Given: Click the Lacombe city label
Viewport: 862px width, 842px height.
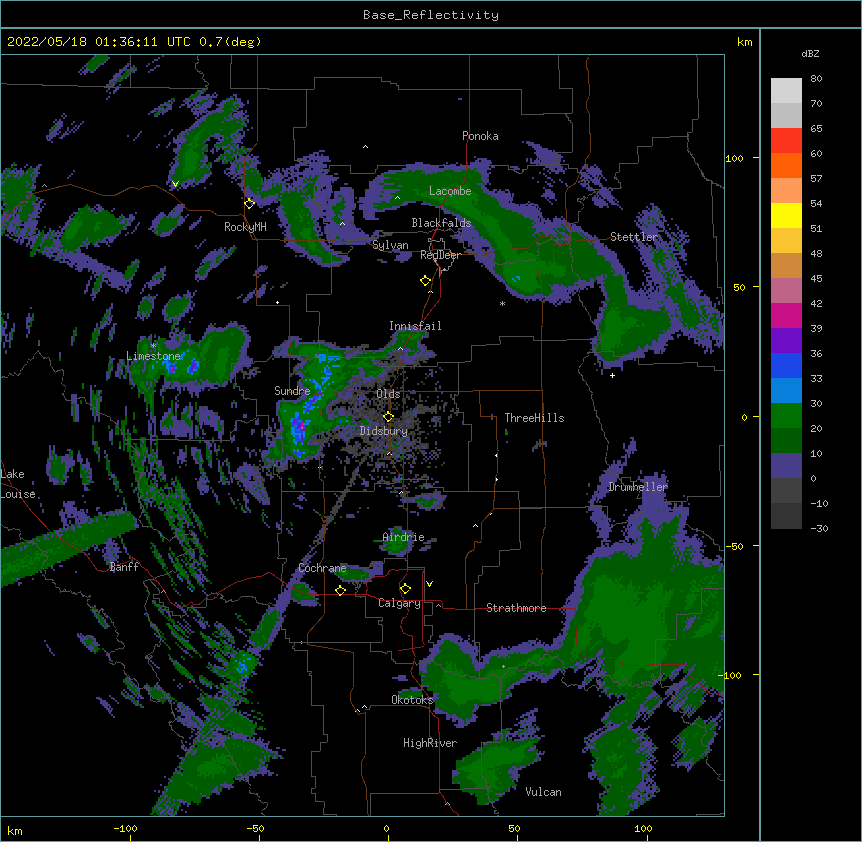Looking at the screenshot, I should (x=450, y=191).
